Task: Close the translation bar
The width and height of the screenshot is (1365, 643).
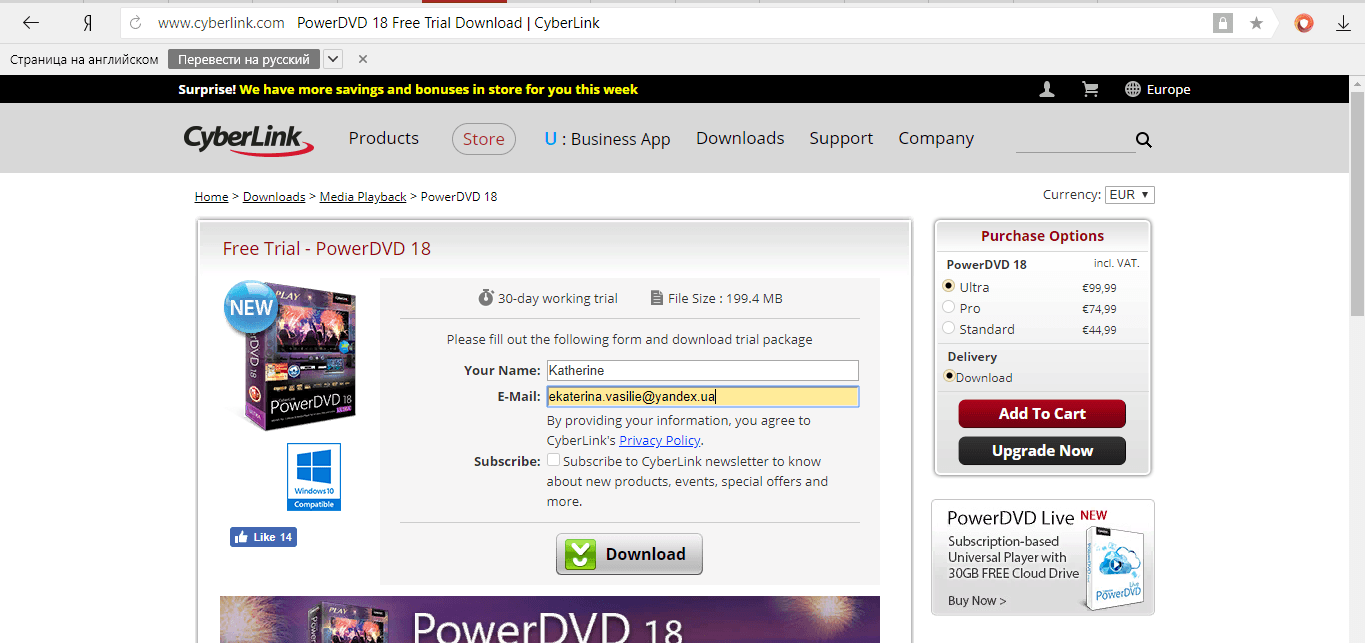Action: 363,59
